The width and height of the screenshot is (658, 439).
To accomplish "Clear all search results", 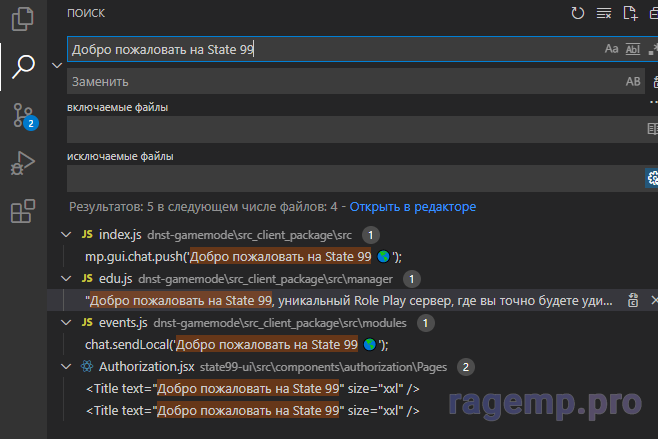I will click(604, 13).
